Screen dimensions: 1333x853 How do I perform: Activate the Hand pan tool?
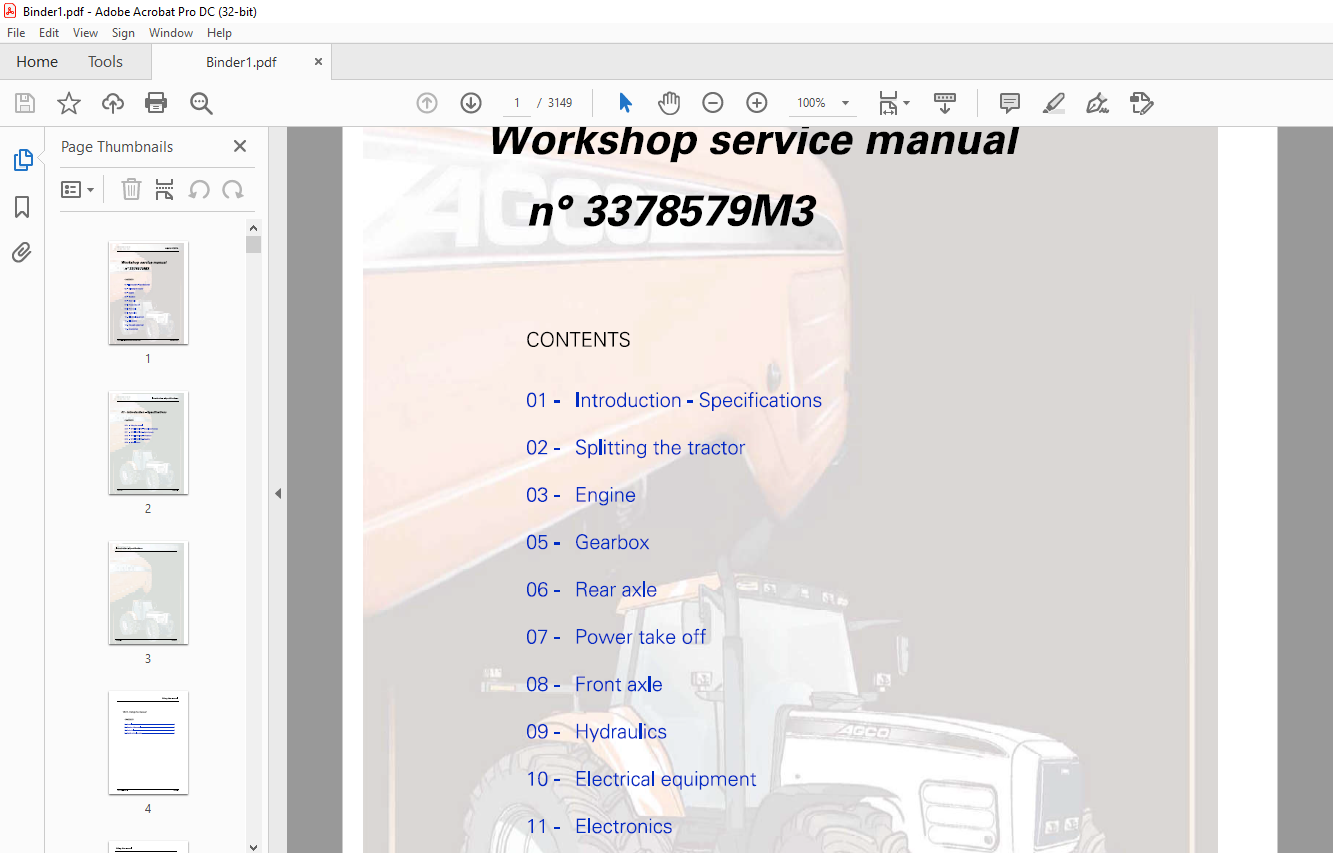pyautogui.click(x=669, y=103)
